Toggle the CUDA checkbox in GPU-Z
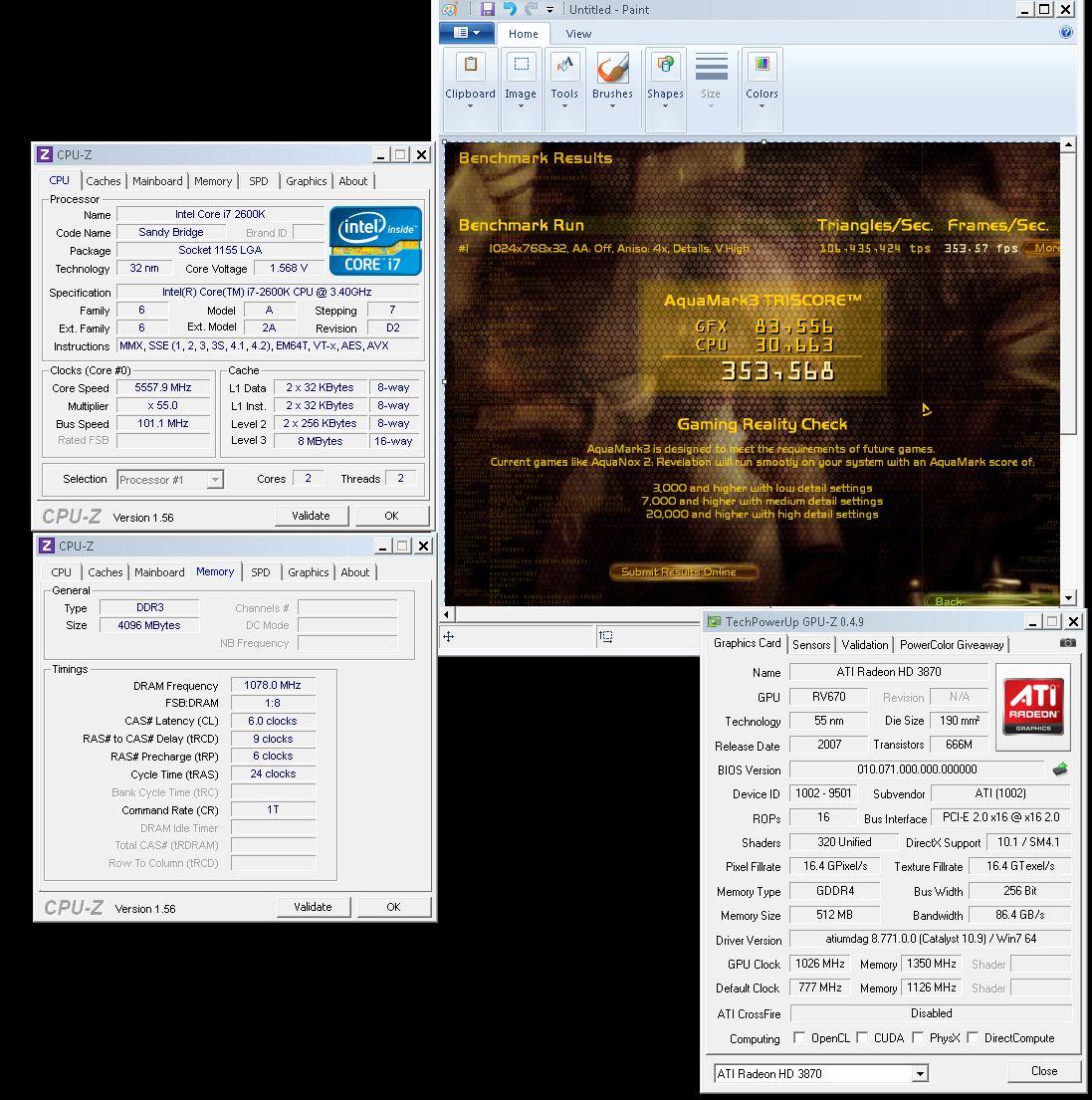This screenshot has width=1092, height=1100. 862,1037
